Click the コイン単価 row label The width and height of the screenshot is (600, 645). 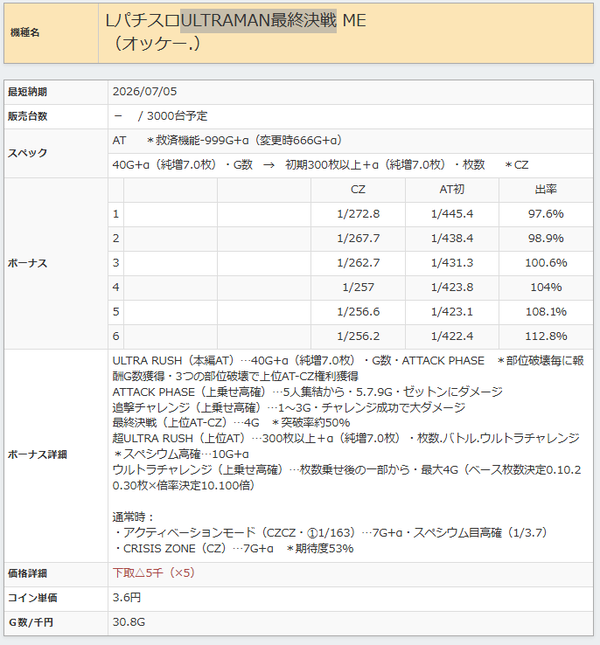point(32,598)
